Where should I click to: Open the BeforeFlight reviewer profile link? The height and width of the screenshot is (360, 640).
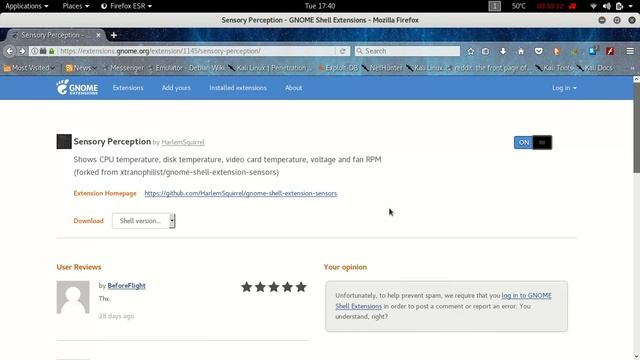[127, 286]
